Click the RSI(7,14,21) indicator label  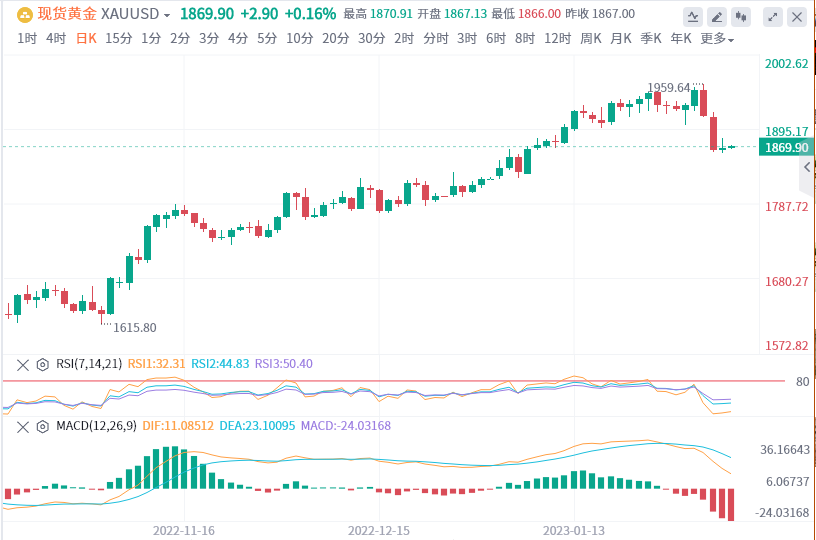(x=89, y=364)
